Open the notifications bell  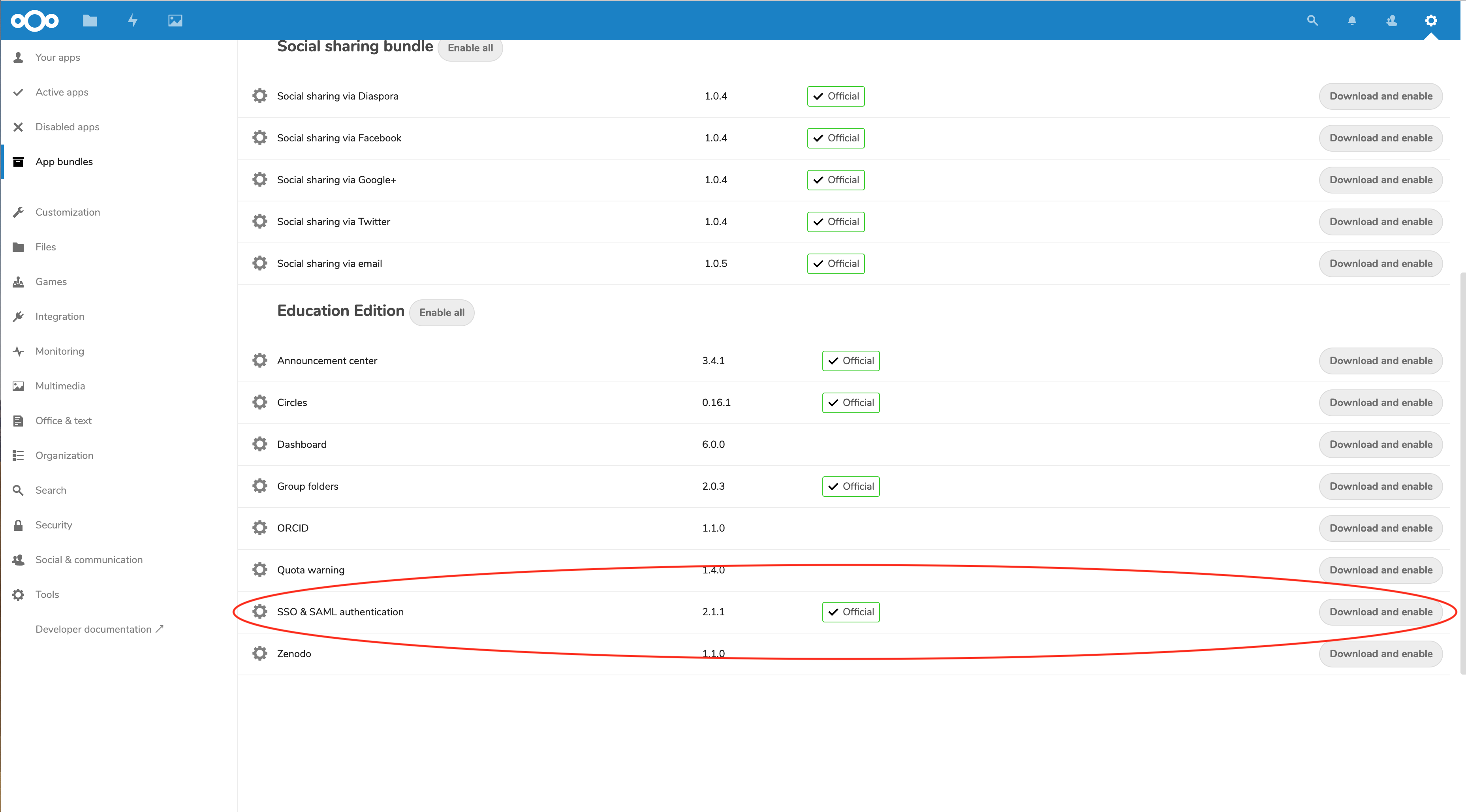(1351, 21)
